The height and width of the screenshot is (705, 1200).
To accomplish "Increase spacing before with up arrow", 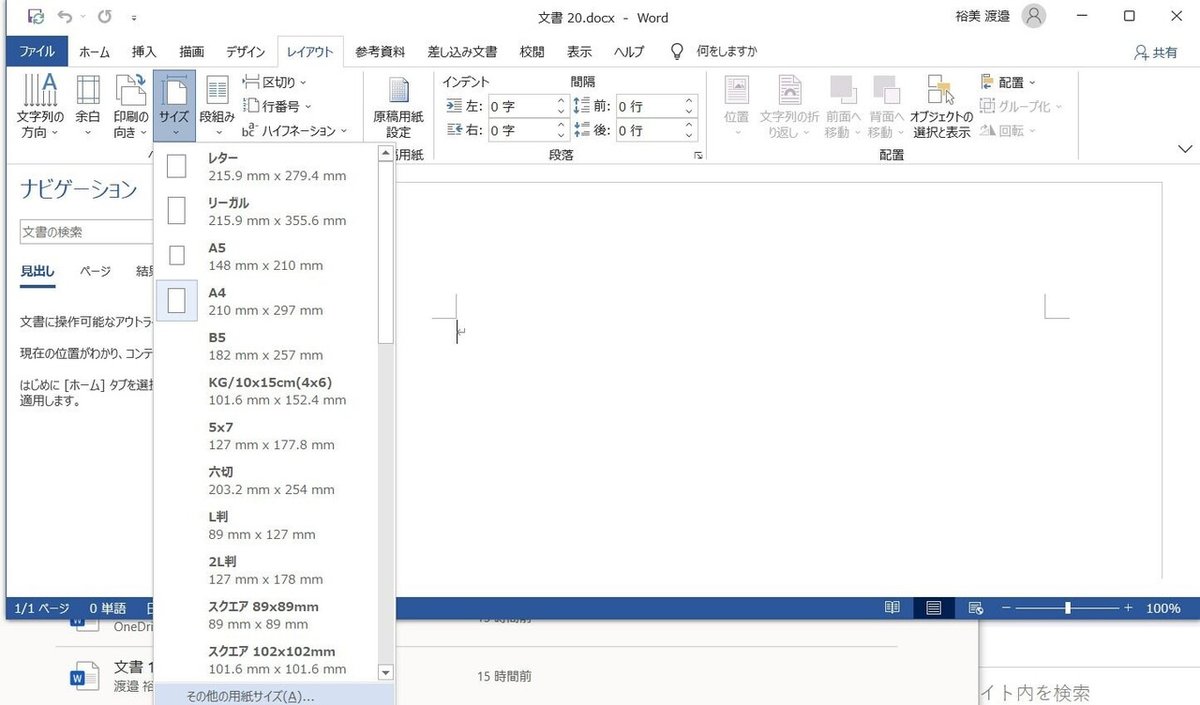I will pyautogui.click(x=689, y=101).
